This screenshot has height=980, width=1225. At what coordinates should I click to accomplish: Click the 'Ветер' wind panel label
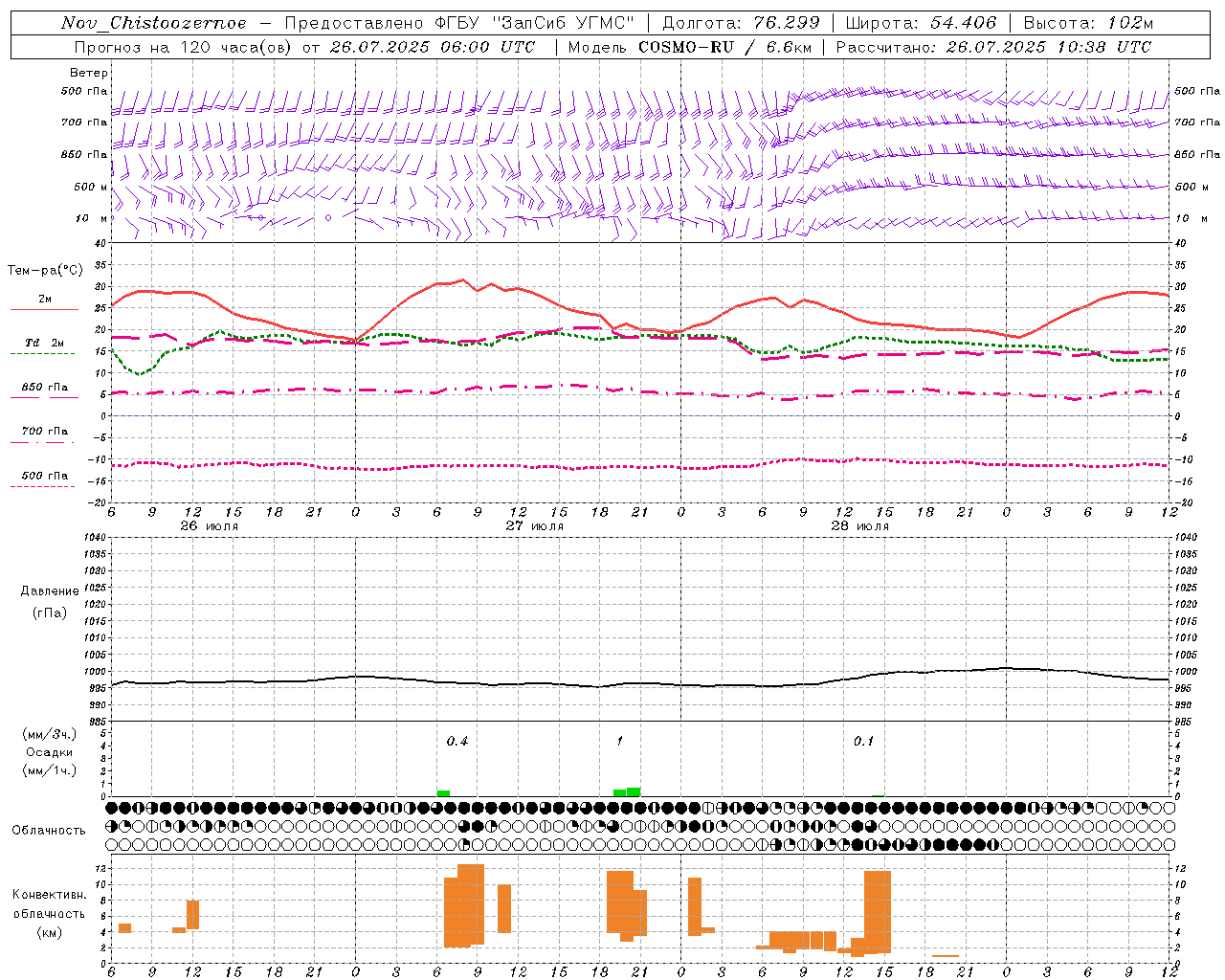[88, 73]
